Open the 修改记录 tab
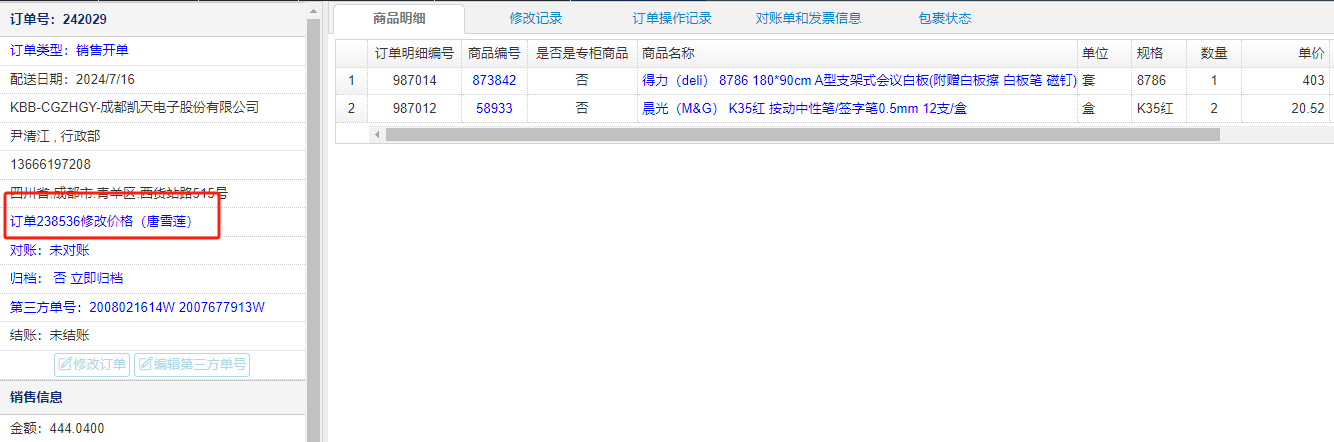The image size is (1334, 442). pos(536,18)
